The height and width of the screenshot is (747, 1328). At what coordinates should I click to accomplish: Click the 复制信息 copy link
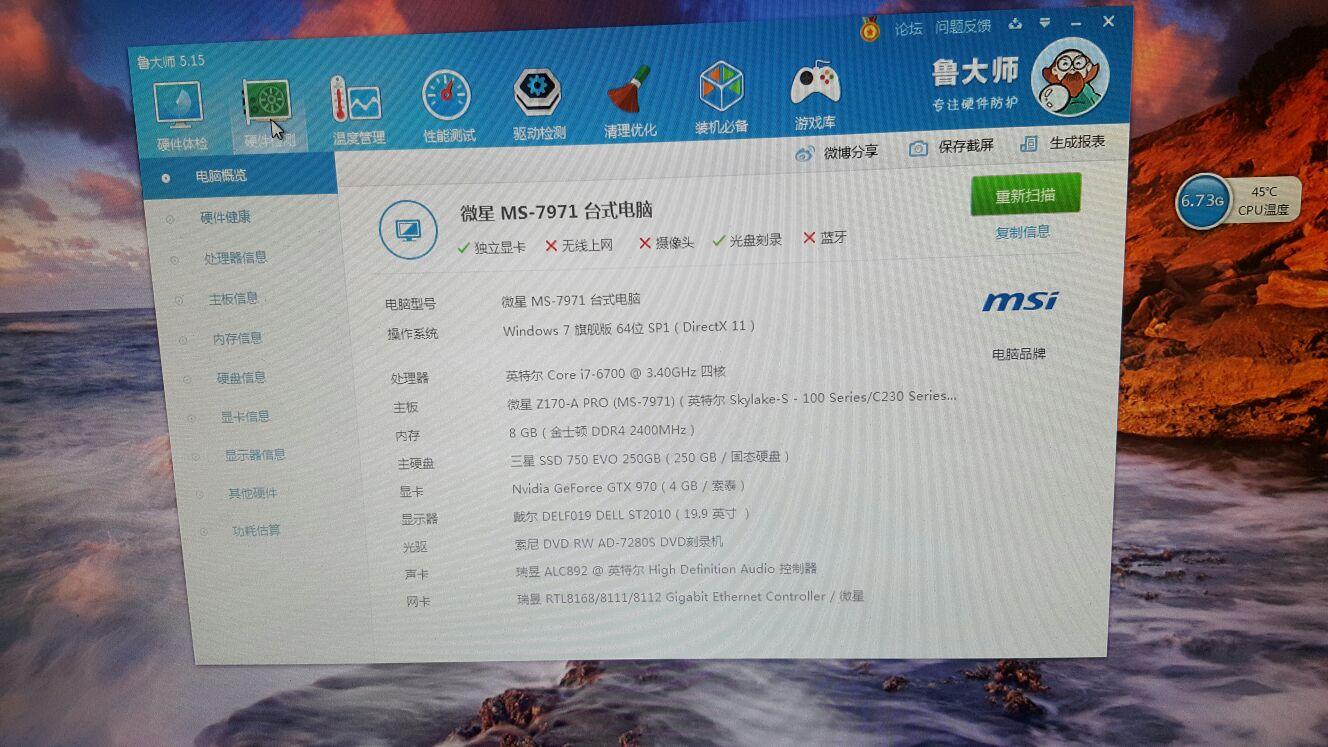tap(1022, 231)
